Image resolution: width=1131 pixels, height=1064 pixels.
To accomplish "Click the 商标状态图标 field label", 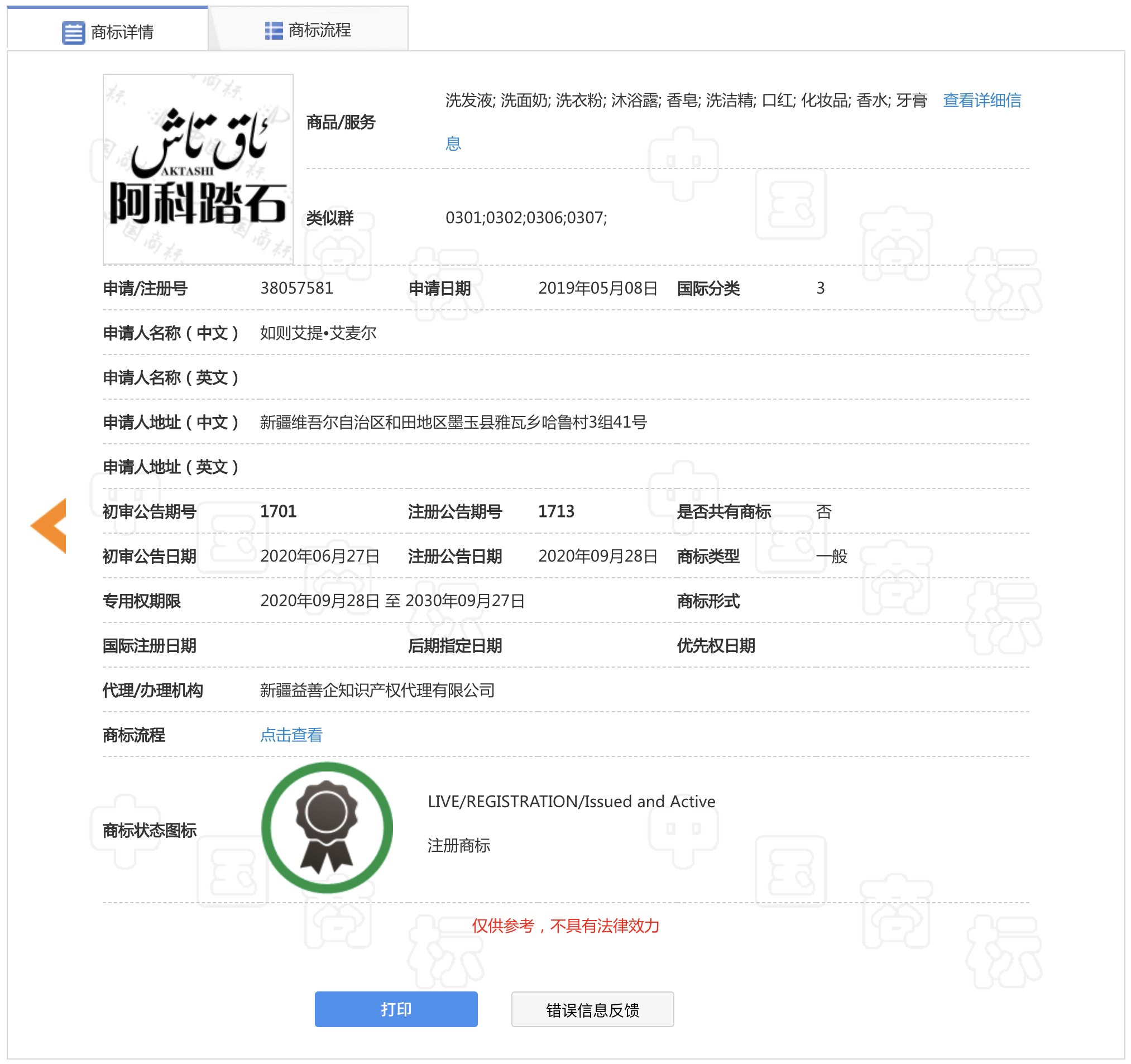I will (x=150, y=831).
